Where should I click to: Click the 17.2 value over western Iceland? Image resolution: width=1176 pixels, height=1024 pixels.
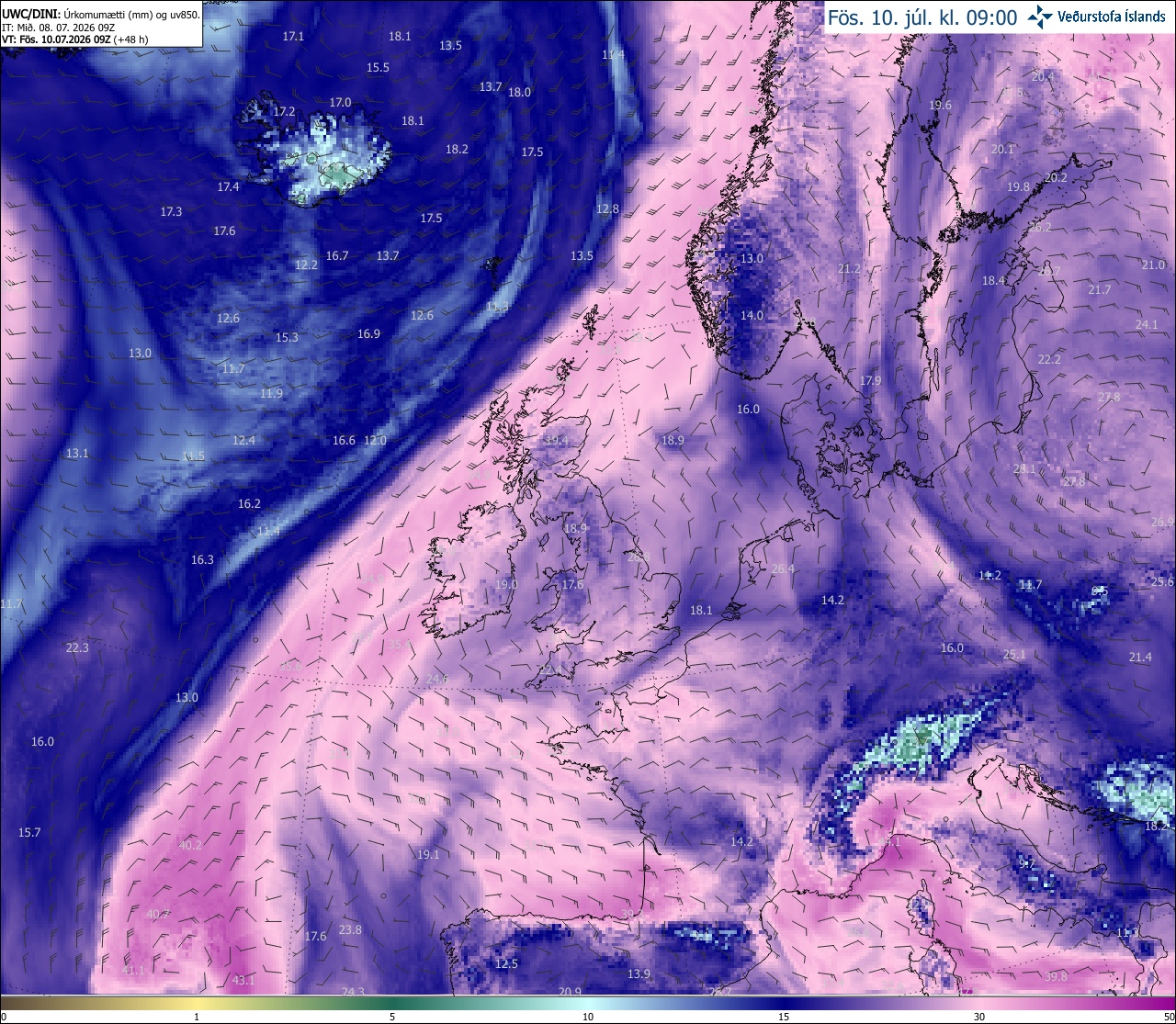coord(285,112)
